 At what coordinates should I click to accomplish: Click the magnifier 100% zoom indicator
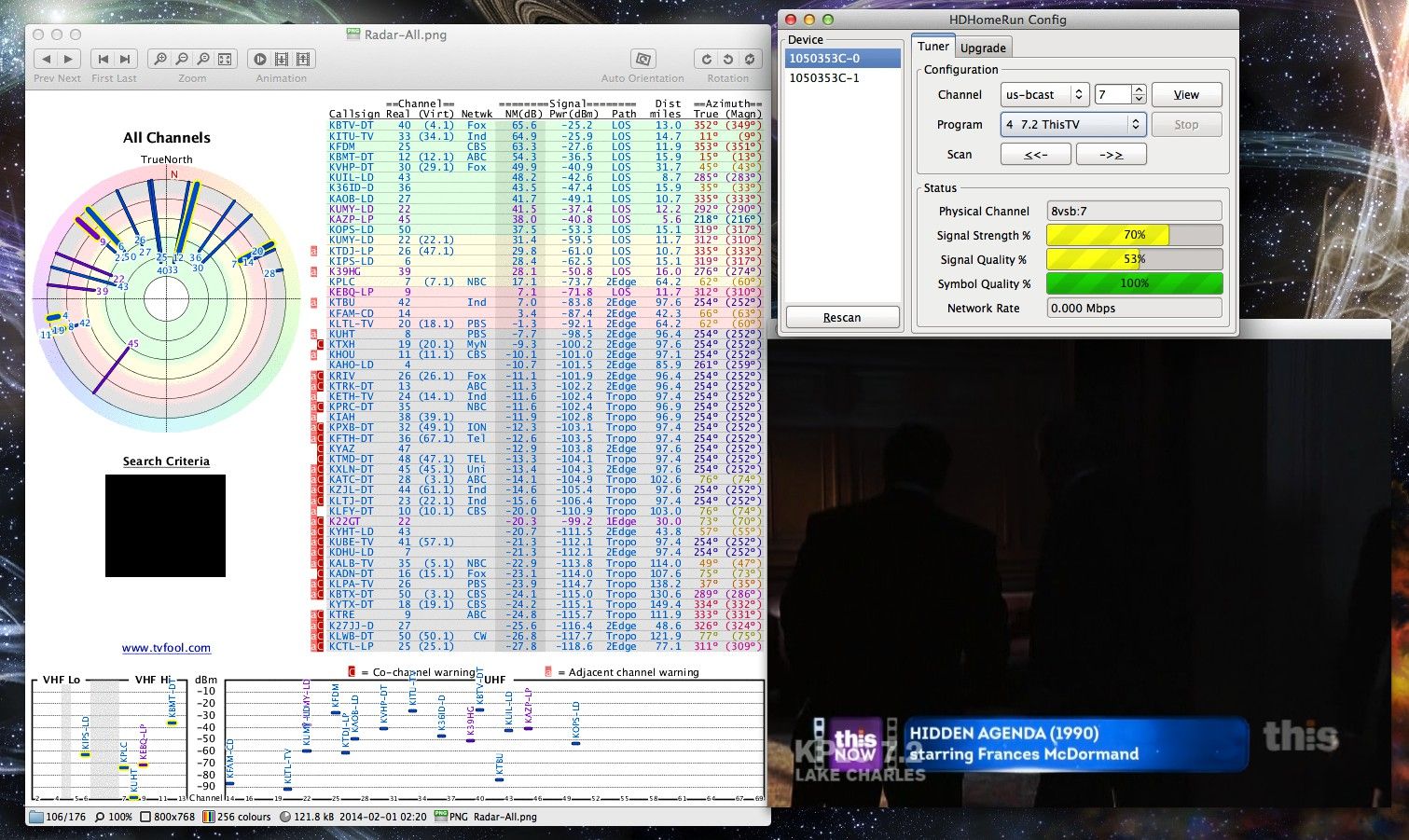tap(100, 817)
